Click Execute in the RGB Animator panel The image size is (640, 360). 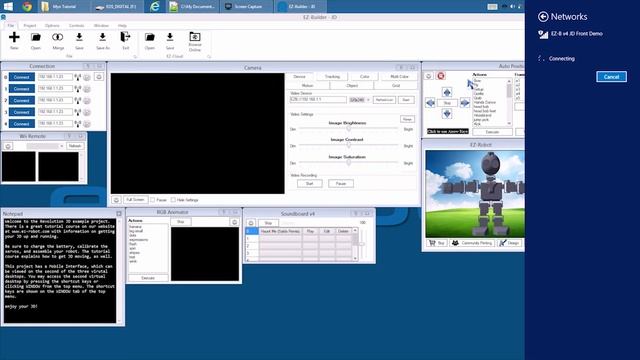(x=148, y=278)
